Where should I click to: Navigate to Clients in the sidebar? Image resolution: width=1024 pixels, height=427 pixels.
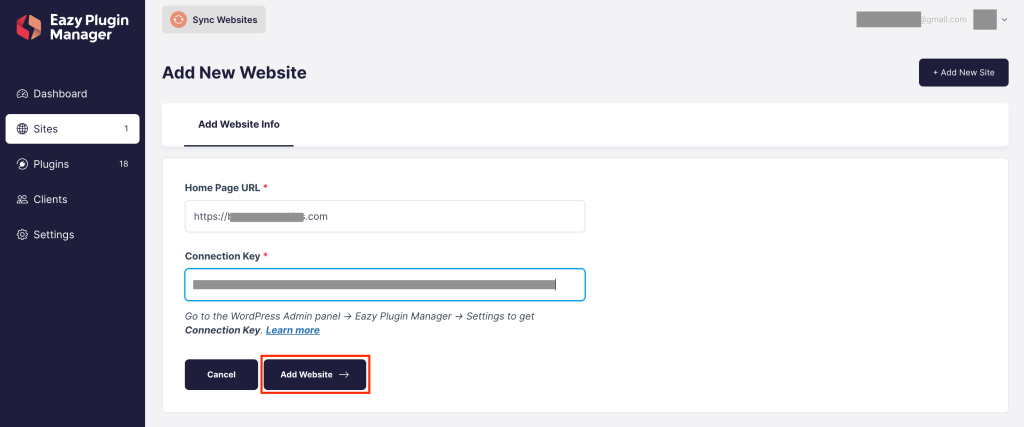click(72, 199)
